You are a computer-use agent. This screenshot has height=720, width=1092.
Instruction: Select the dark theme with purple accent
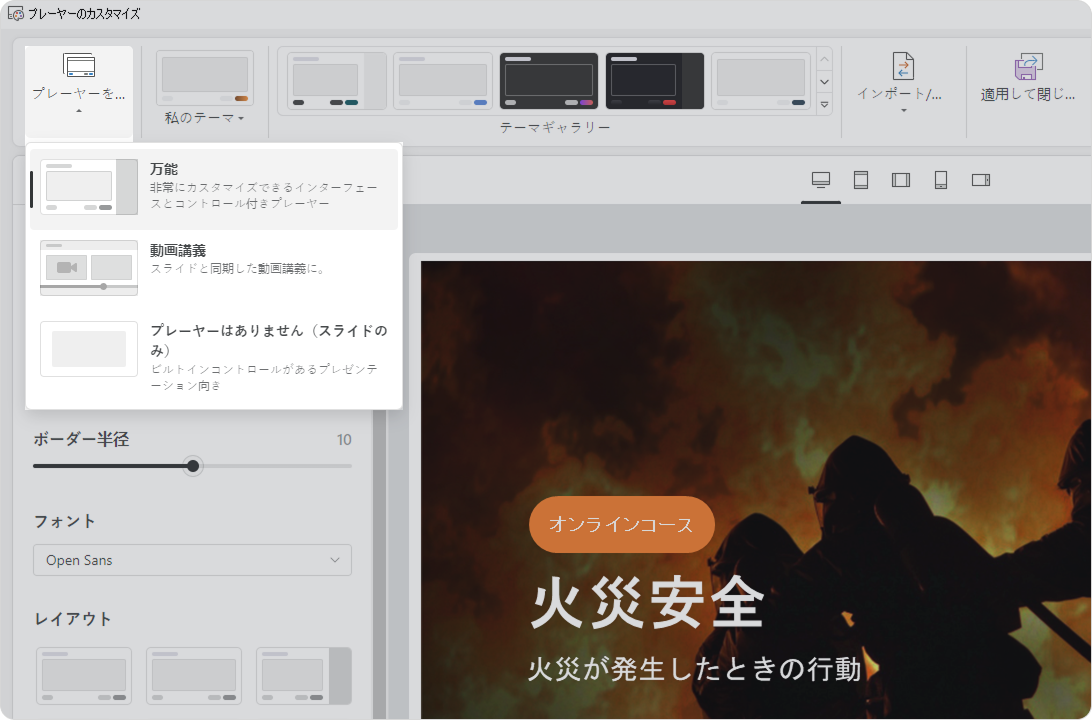(549, 81)
